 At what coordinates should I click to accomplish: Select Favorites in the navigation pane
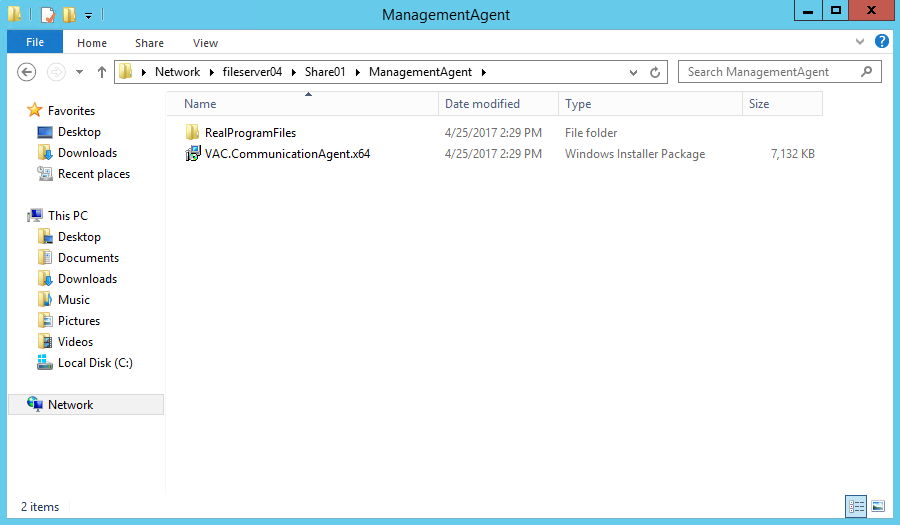pyautogui.click(x=71, y=110)
